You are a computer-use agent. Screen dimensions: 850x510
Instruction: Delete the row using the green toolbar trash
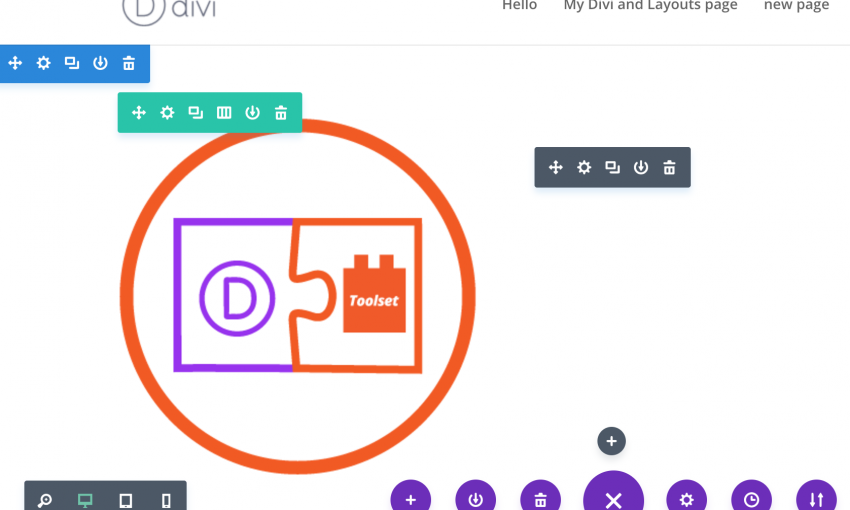pyautogui.click(x=281, y=112)
